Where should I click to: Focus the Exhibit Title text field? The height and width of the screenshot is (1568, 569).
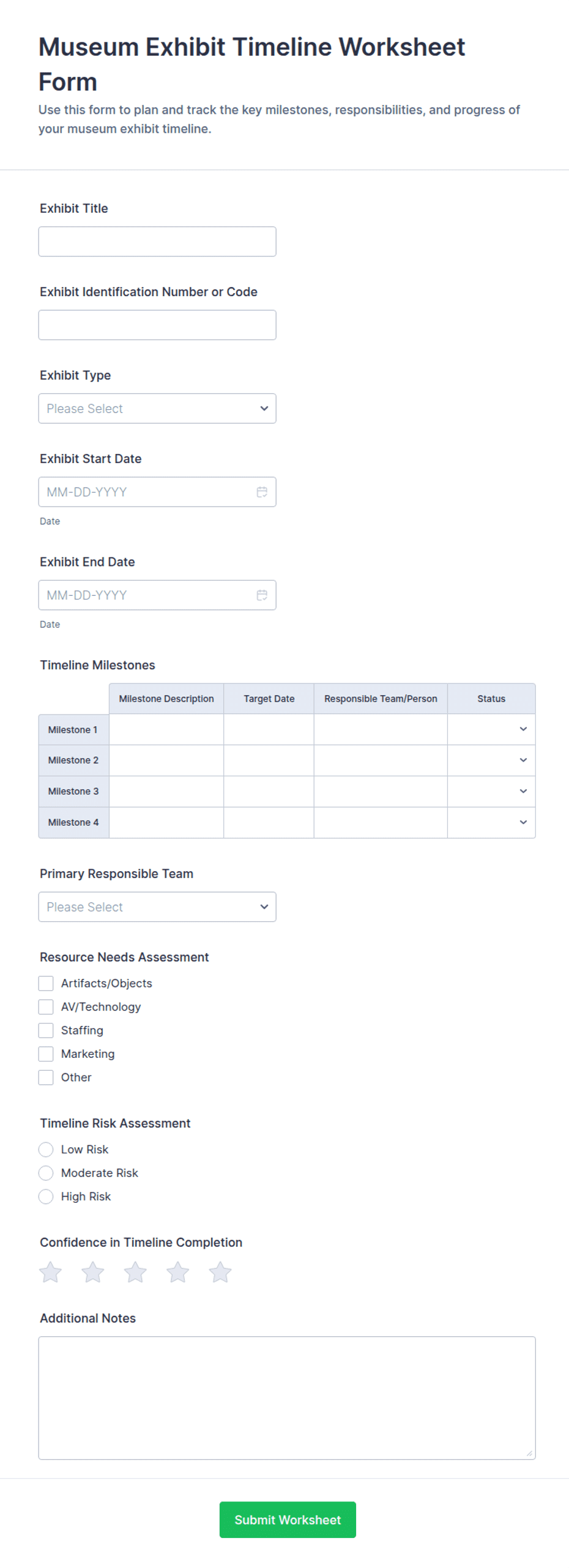[x=157, y=242]
